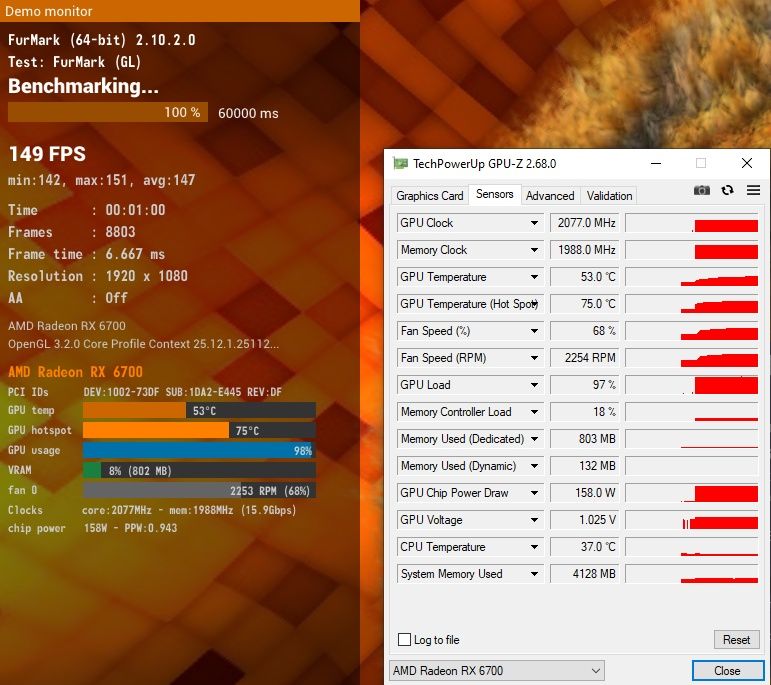771x685 pixels.
Task: Open the GPU-Z hamburger menu
Action: [x=753, y=190]
